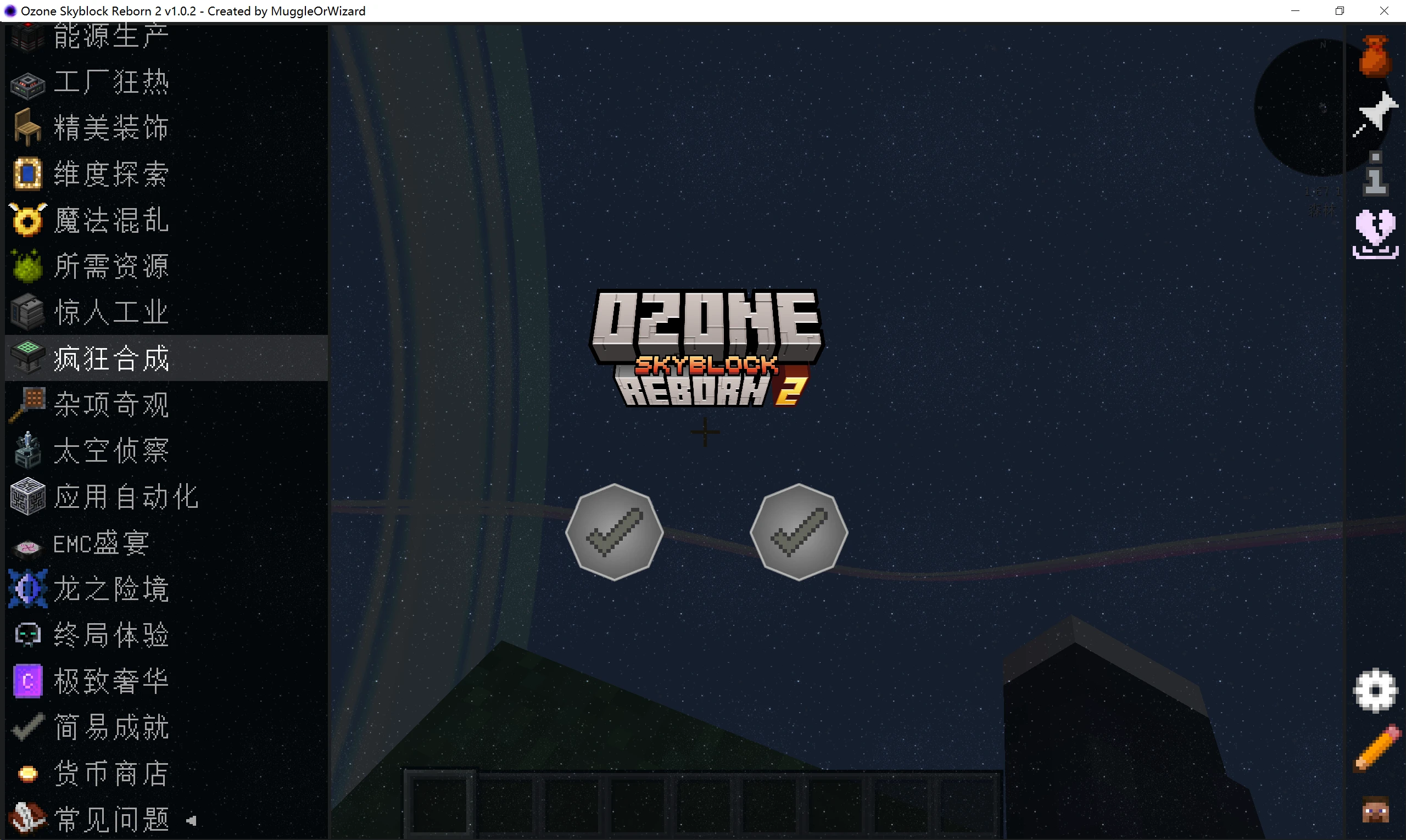Open the left completed quest node
Image resolution: width=1406 pixels, height=840 pixels.
click(x=615, y=532)
